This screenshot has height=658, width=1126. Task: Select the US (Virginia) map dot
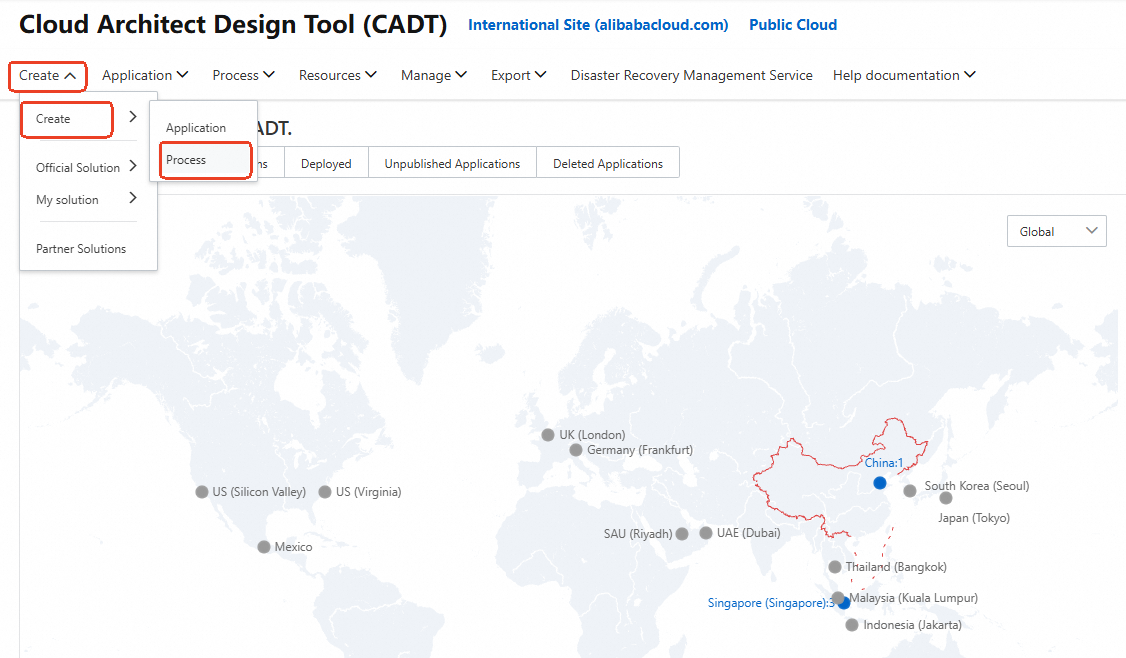(x=325, y=492)
